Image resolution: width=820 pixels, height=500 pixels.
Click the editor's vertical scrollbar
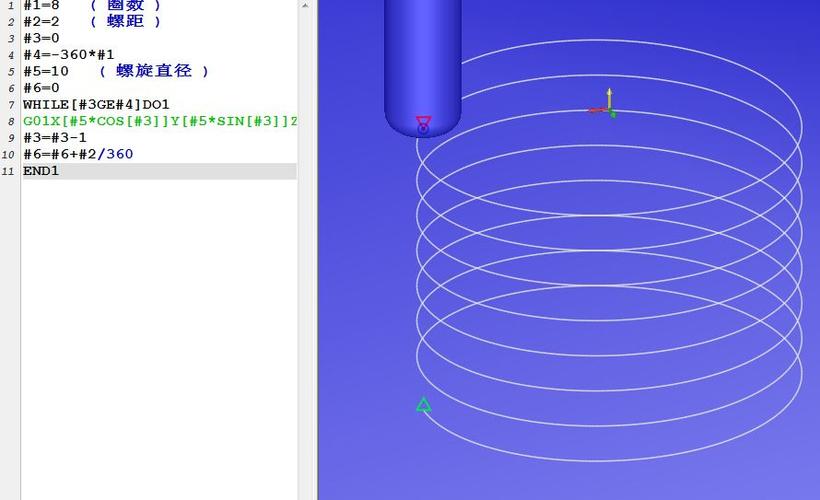[x=307, y=250]
